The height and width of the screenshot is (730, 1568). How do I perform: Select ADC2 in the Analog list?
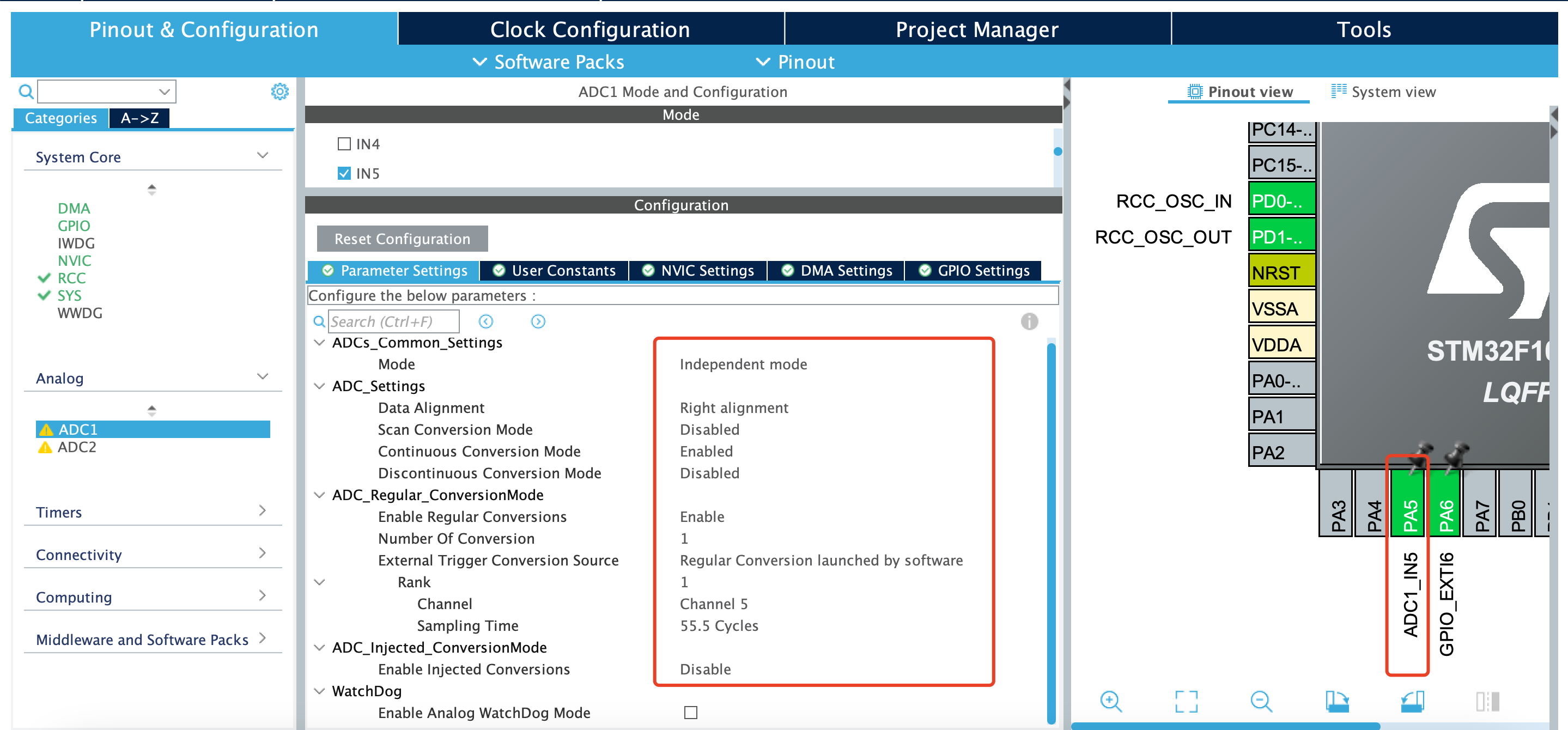tap(77, 447)
